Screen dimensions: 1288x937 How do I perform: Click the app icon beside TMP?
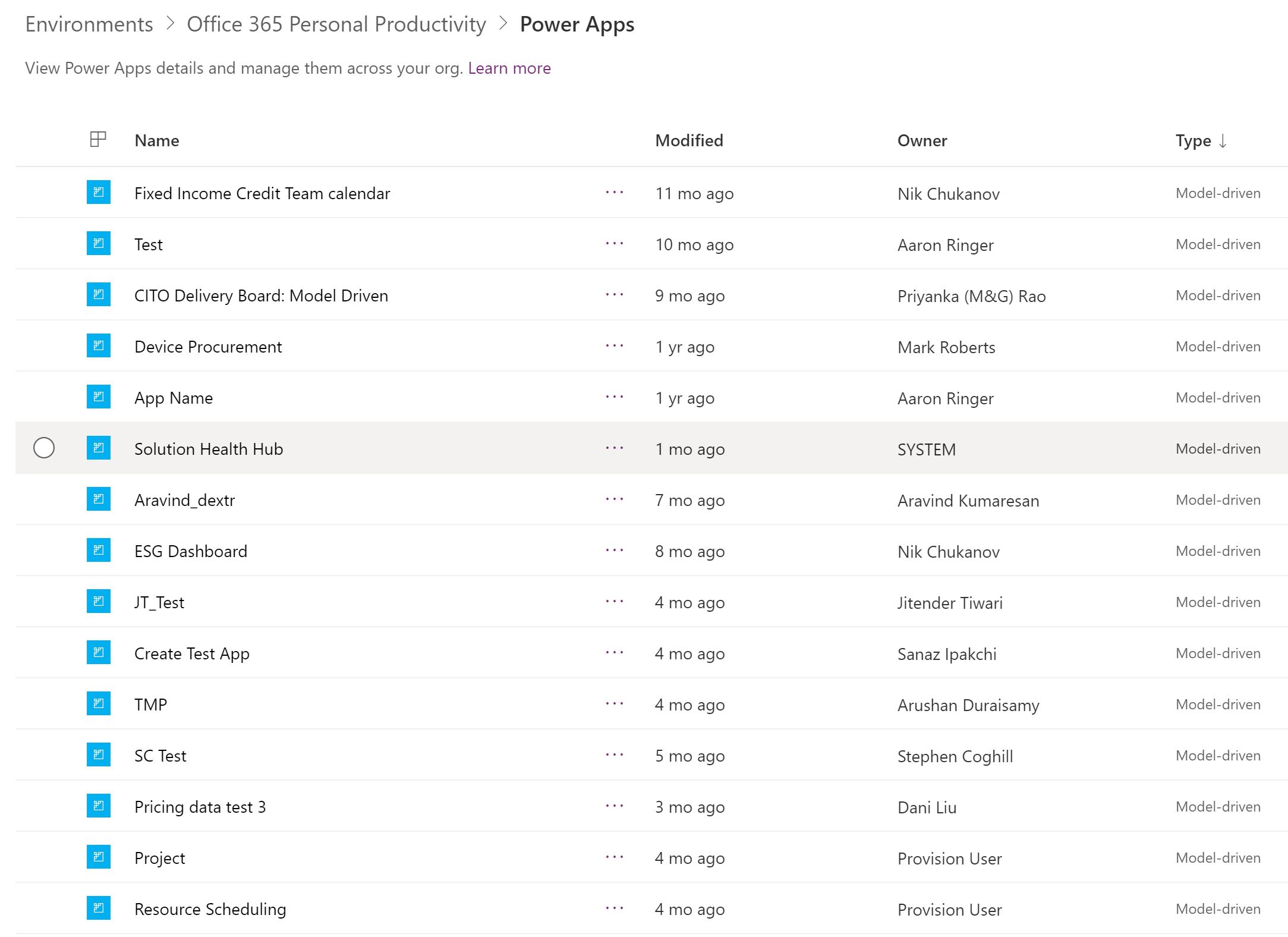(x=97, y=704)
